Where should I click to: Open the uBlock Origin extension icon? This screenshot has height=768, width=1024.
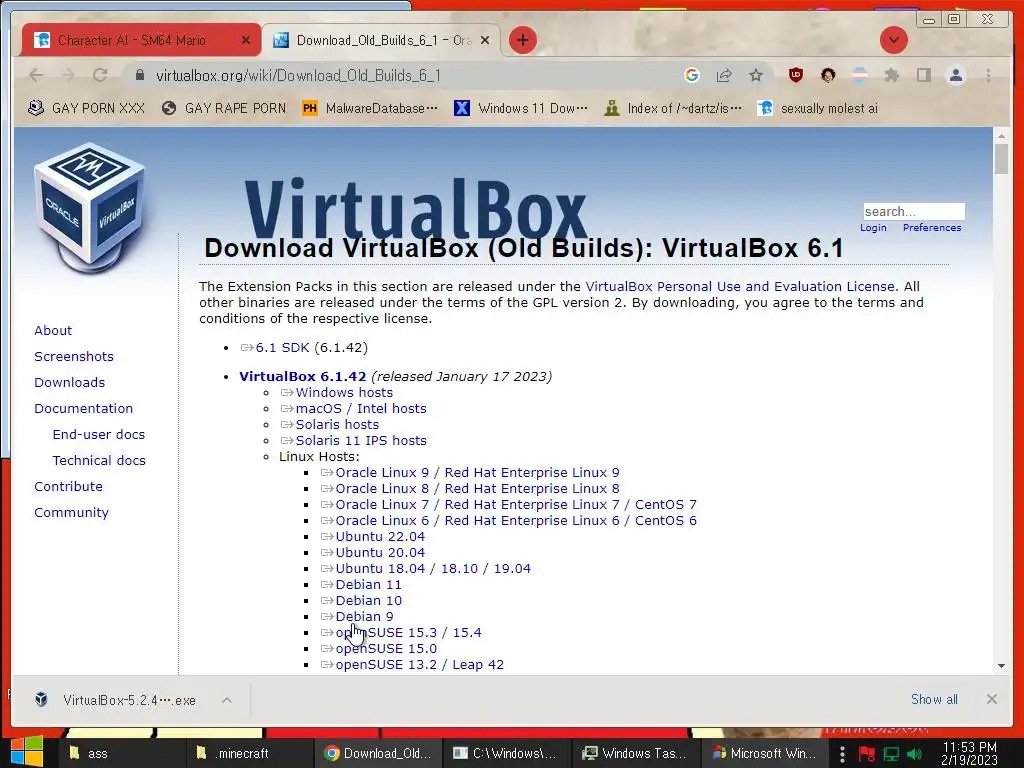[795, 76]
